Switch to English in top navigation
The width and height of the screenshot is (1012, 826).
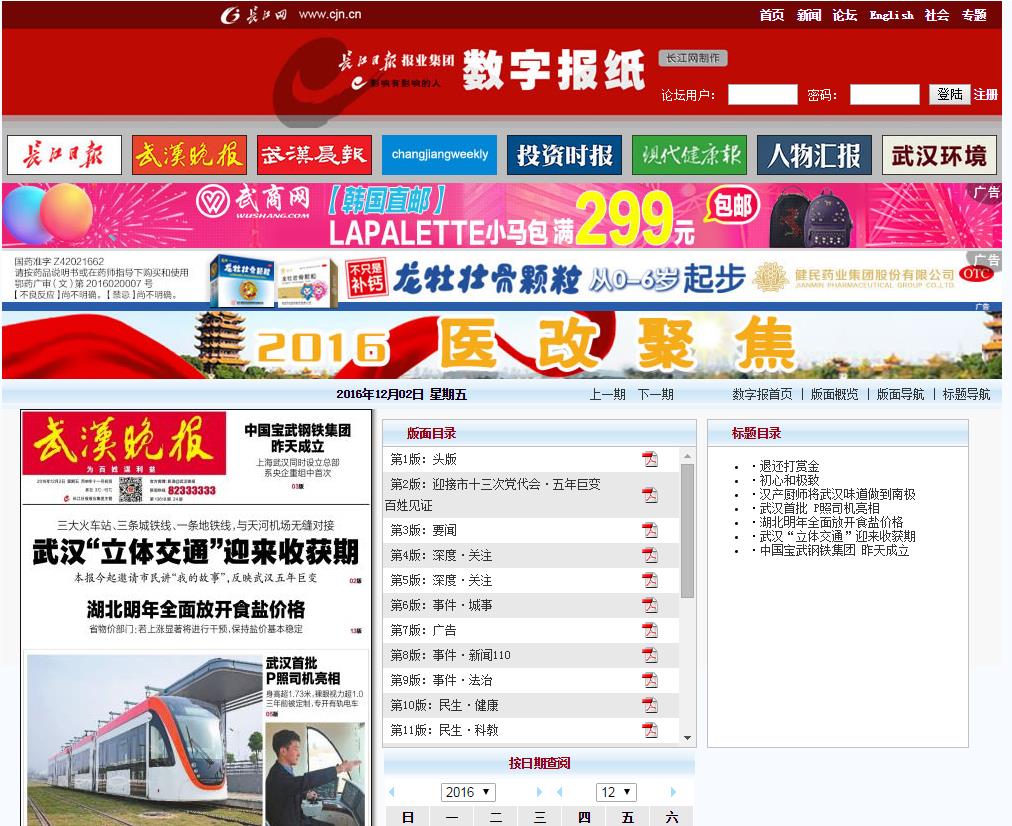tap(891, 15)
